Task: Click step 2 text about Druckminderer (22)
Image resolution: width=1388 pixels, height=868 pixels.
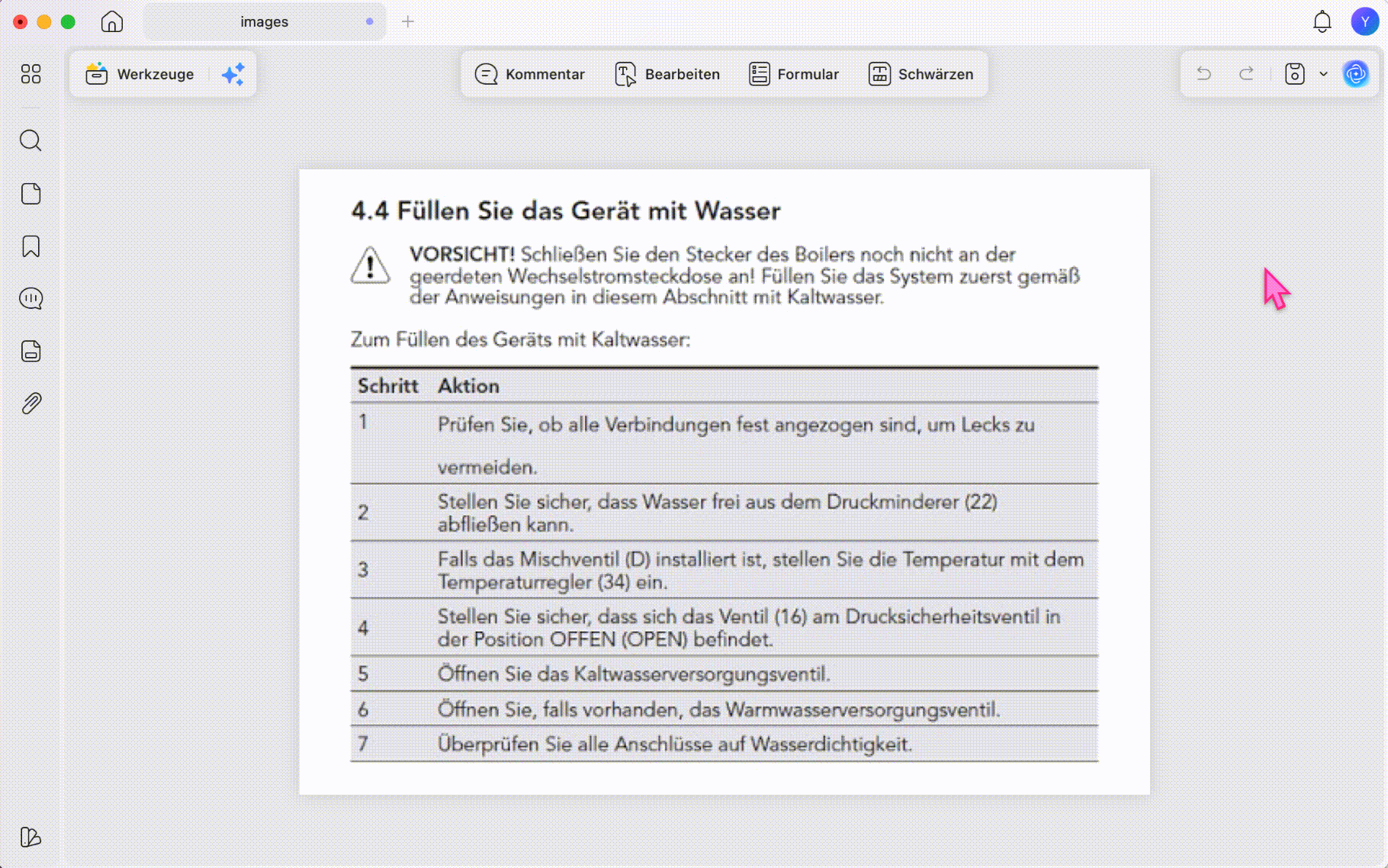Action: point(718,513)
